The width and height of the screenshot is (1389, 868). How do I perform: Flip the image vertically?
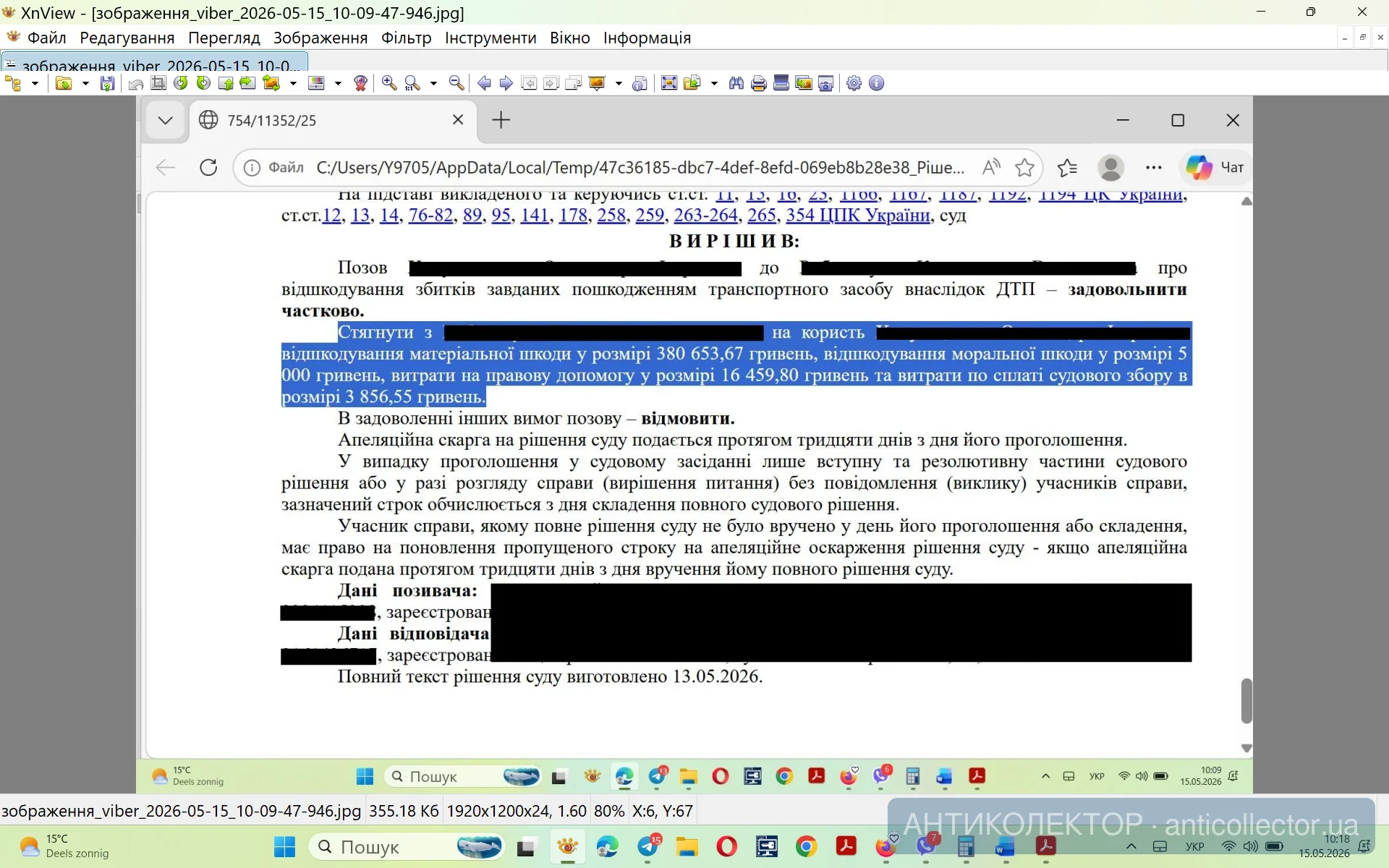(226, 83)
